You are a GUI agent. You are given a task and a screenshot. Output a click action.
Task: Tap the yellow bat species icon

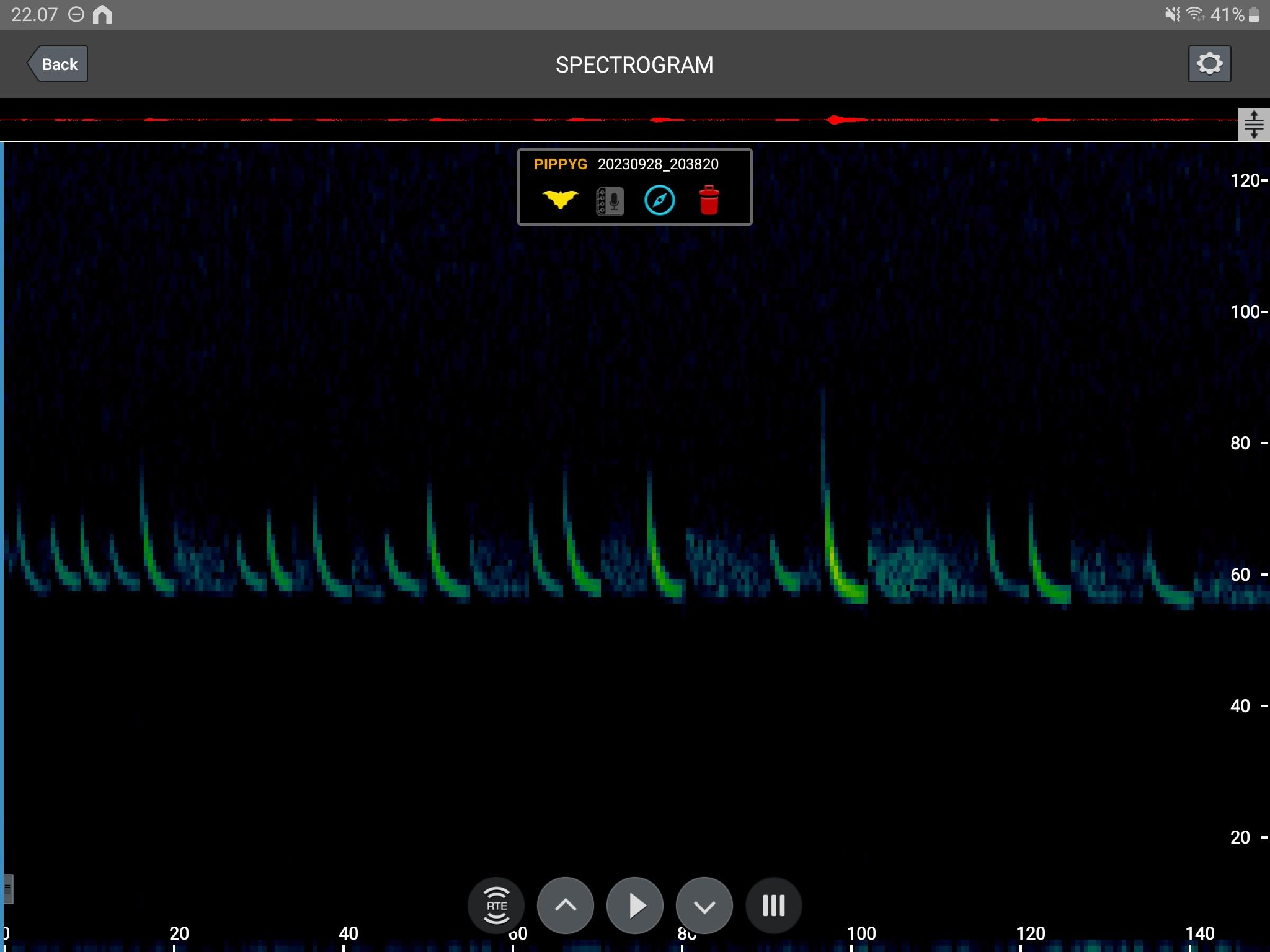point(560,200)
